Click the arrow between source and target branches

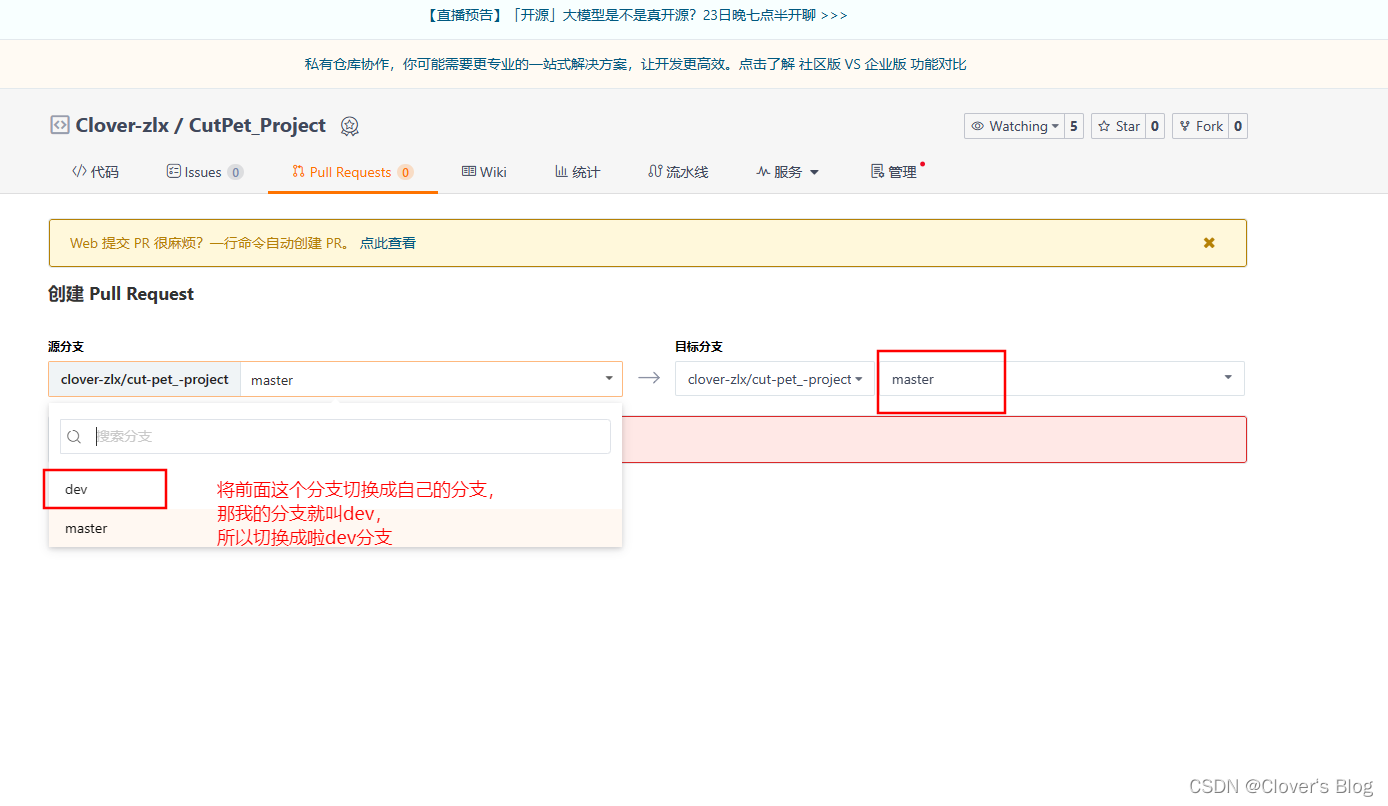point(649,378)
